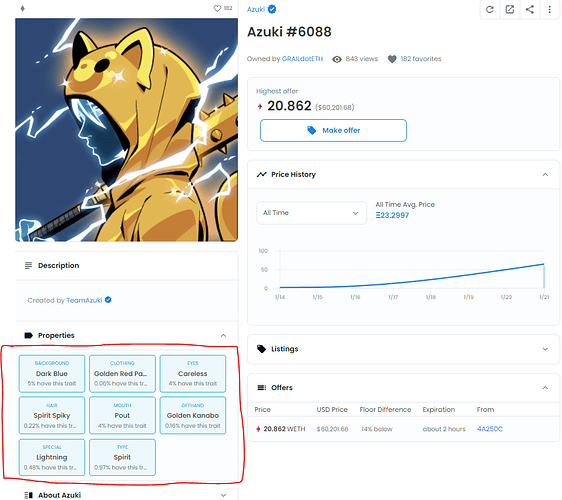Open the three-dot more options menu

pos(549,10)
